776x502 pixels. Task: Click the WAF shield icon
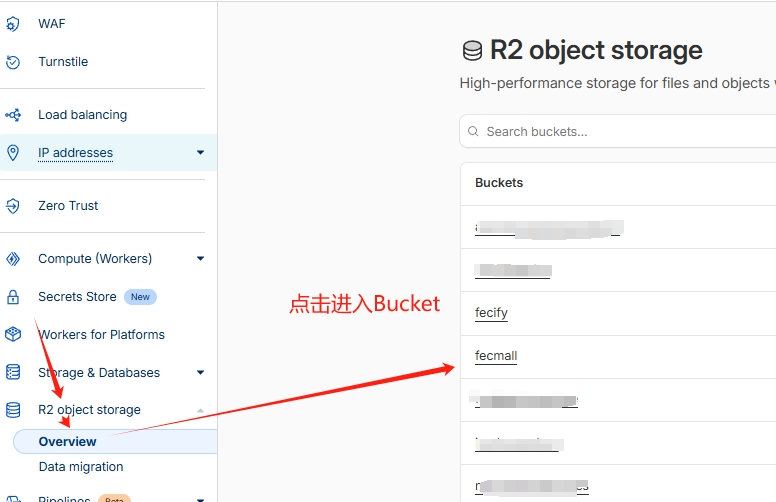pos(13,24)
